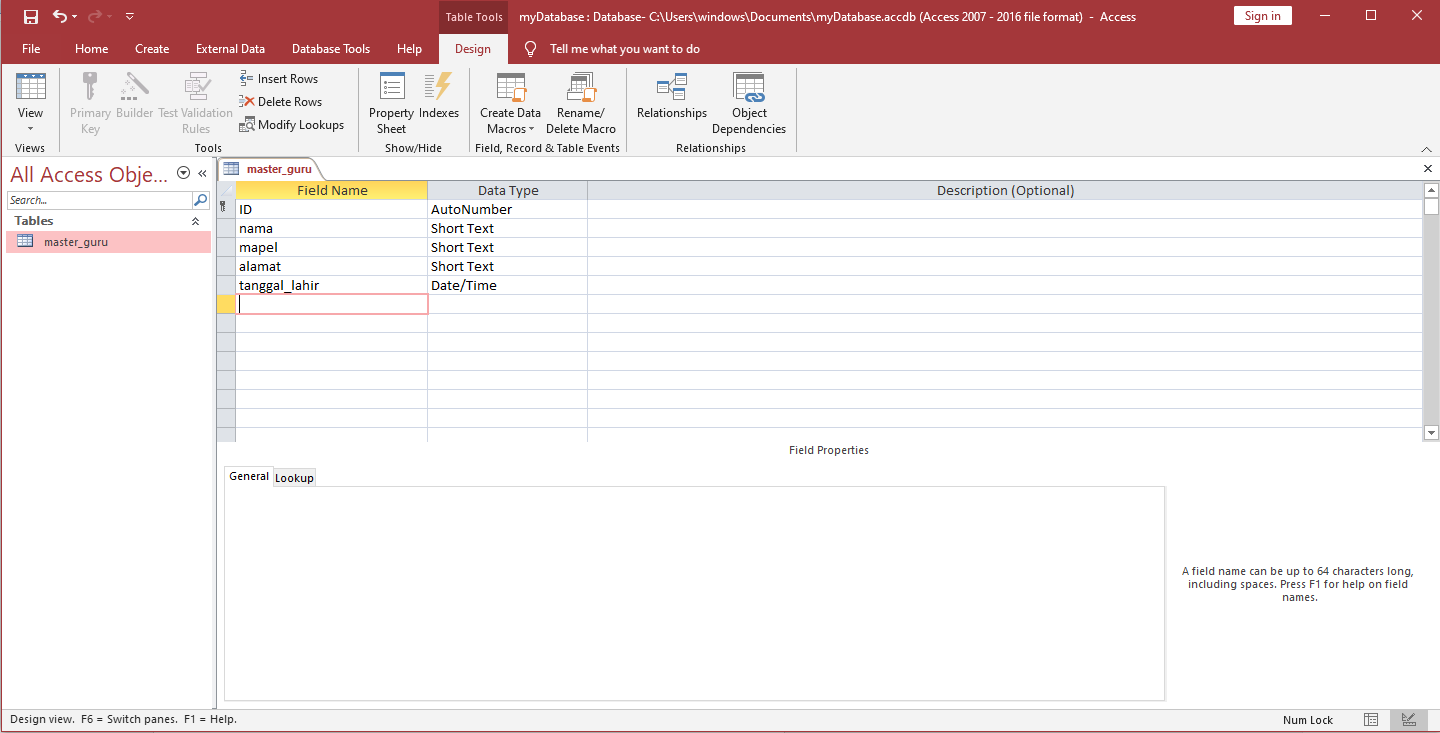The width and height of the screenshot is (1440, 733).
Task: Collapse the navigation pane with the shutter arrow
Action: click(x=201, y=172)
